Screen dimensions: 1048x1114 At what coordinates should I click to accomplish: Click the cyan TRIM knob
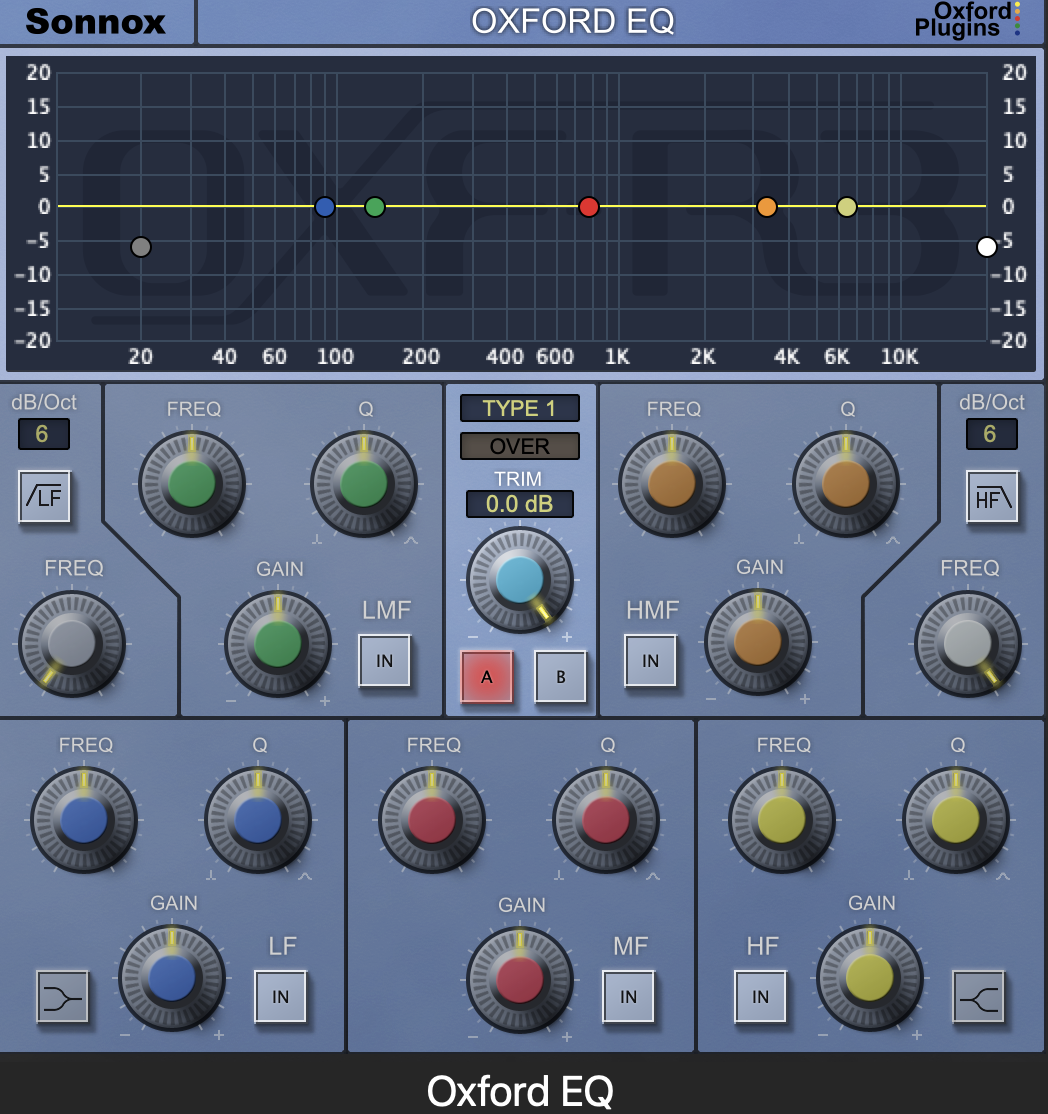(x=519, y=580)
